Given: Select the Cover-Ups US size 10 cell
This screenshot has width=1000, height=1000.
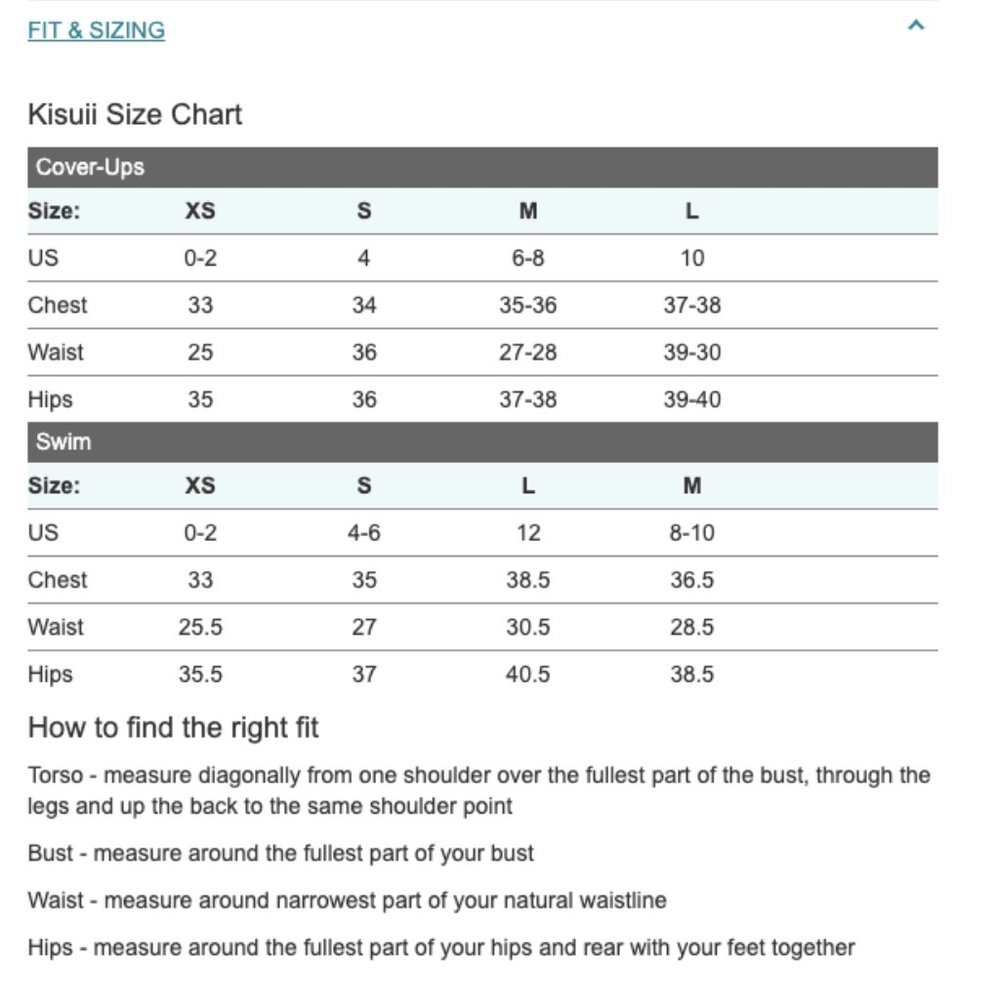Looking at the screenshot, I should click(692, 258).
